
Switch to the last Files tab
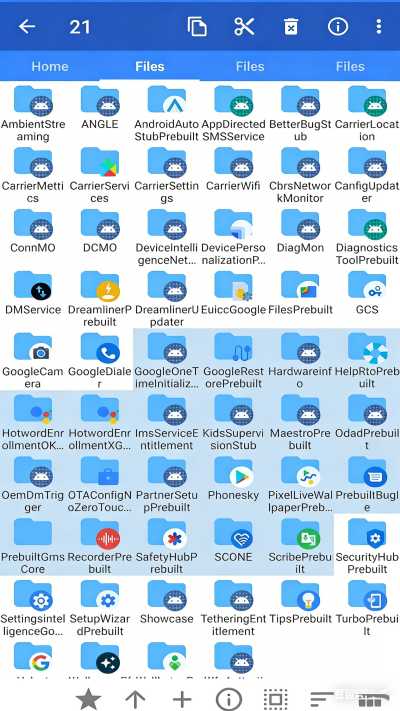(x=350, y=67)
